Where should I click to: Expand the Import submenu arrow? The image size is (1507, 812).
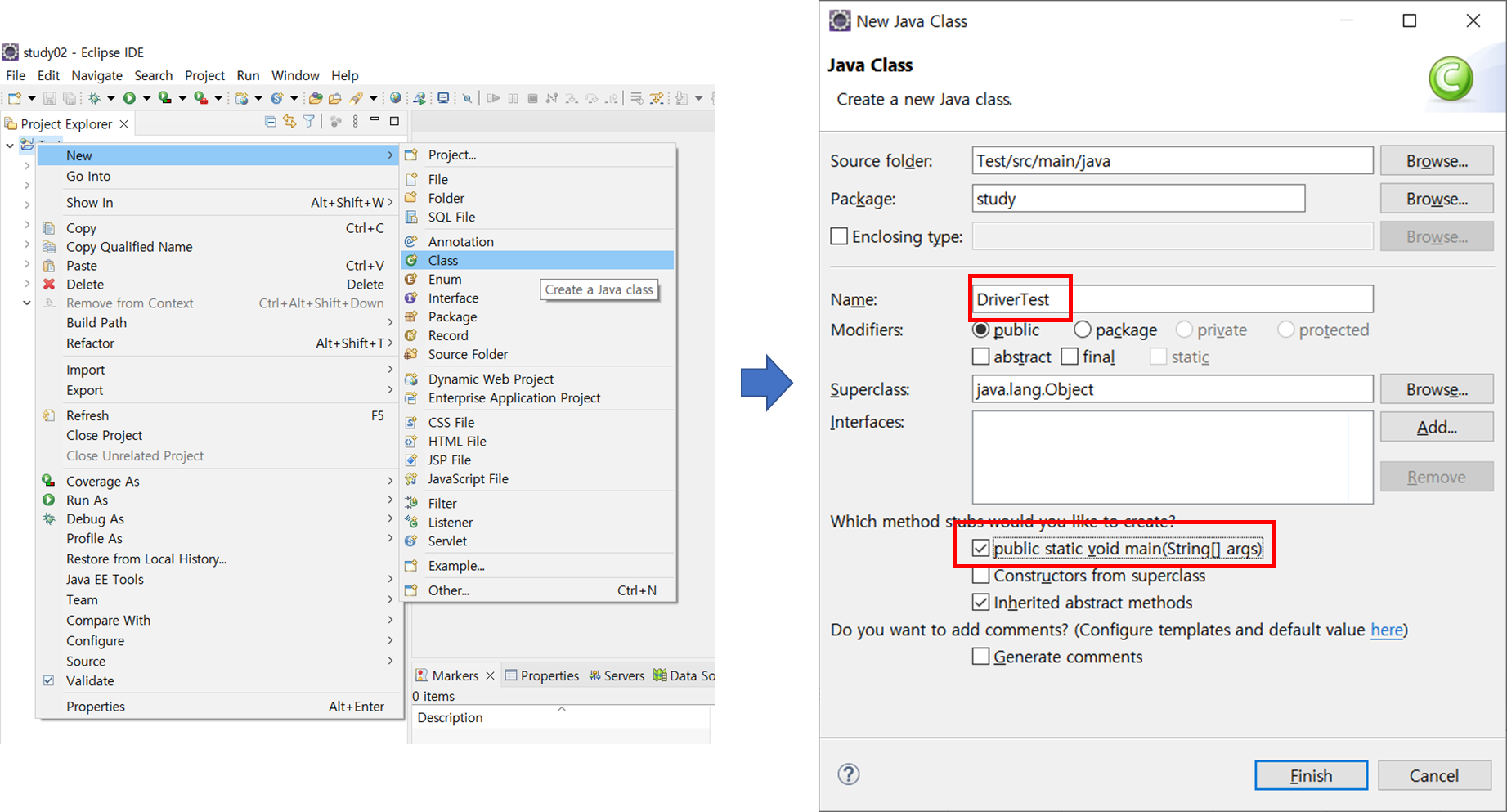390,369
